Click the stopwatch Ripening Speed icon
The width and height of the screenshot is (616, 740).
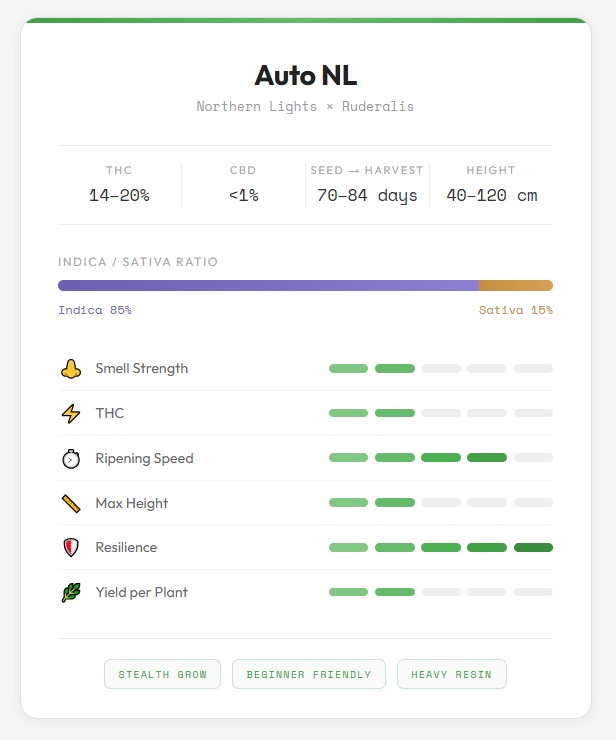(x=70, y=459)
